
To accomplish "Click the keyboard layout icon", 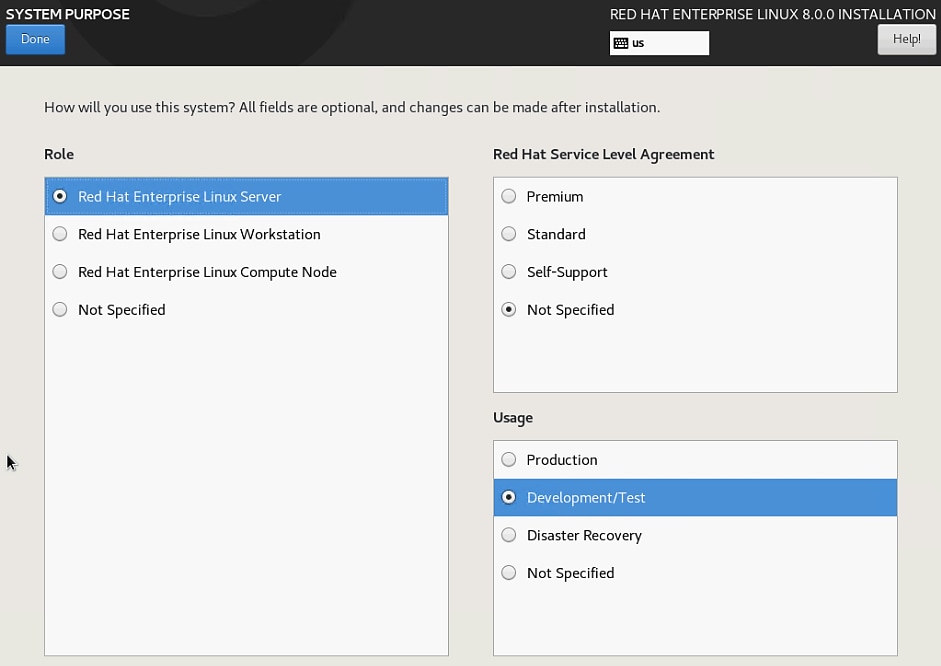I will [x=620, y=43].
